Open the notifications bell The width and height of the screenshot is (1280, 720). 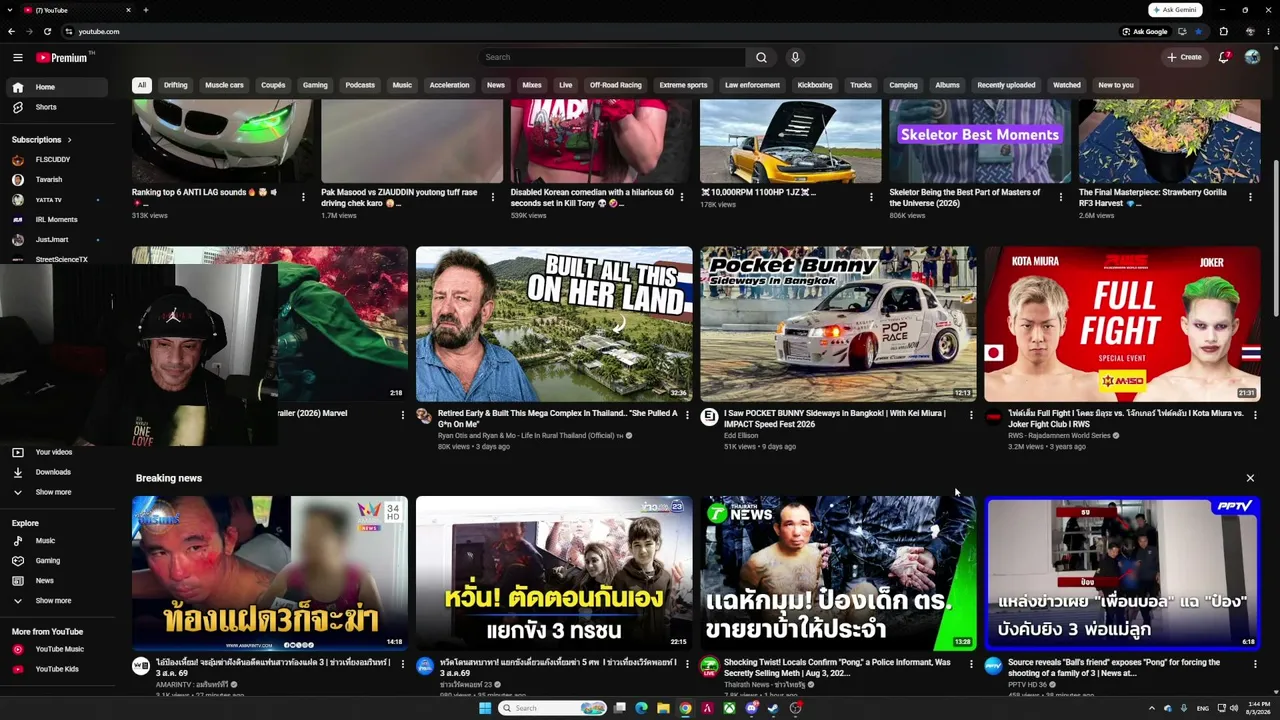pos(1224,57)
